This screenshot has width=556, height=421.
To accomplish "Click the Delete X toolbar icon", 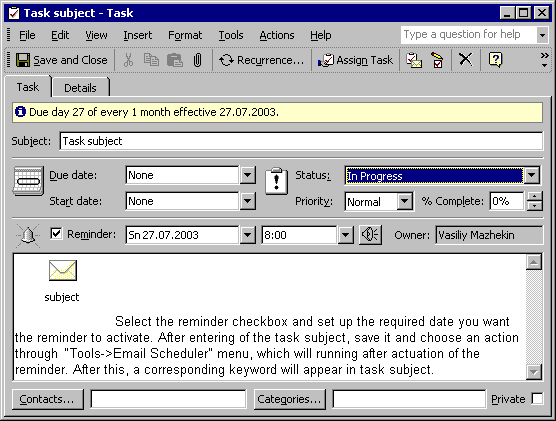I will tap(466, 59).
